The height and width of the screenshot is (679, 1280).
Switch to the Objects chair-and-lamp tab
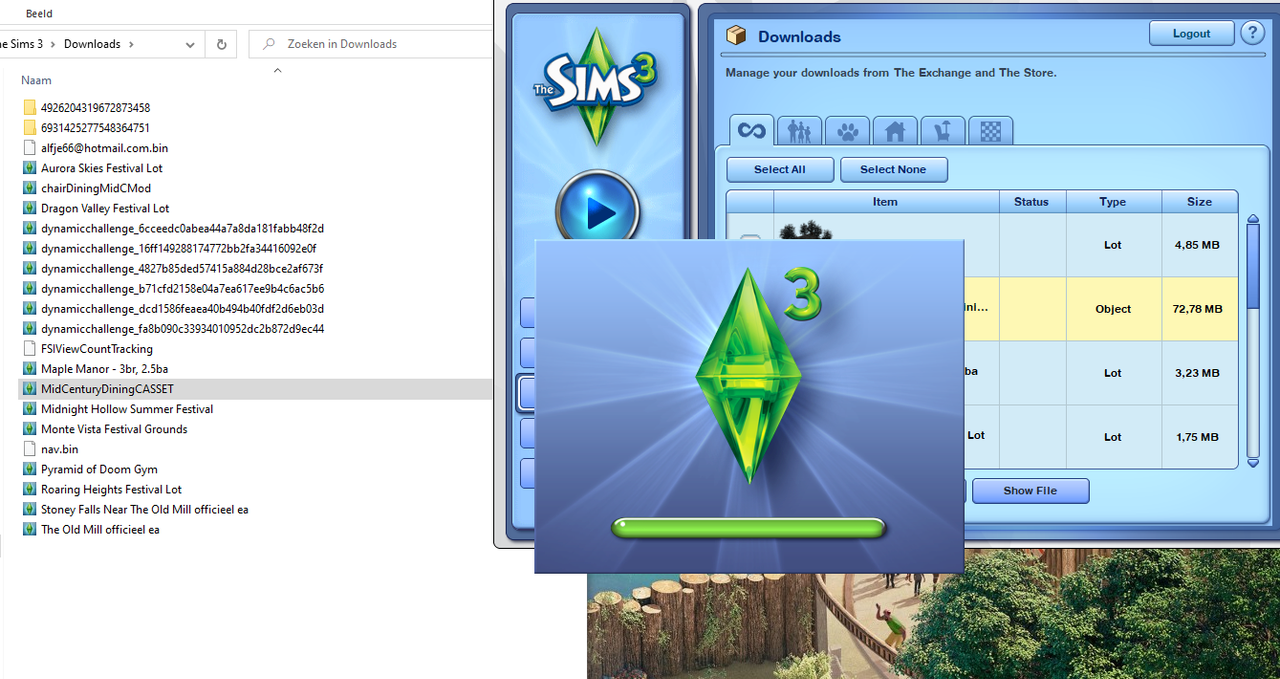pyautogui.click(x=943, y=131)
